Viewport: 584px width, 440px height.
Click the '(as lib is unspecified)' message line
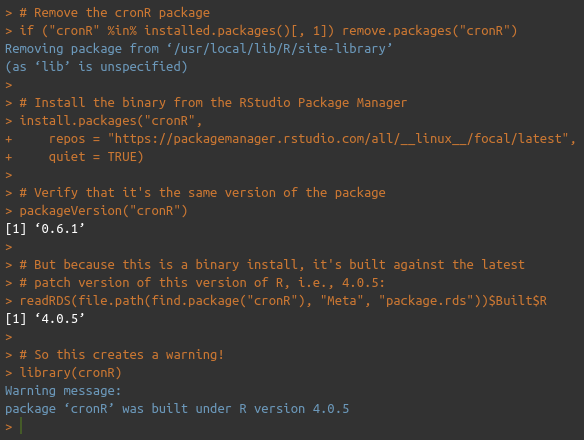[x=96, y=67]
